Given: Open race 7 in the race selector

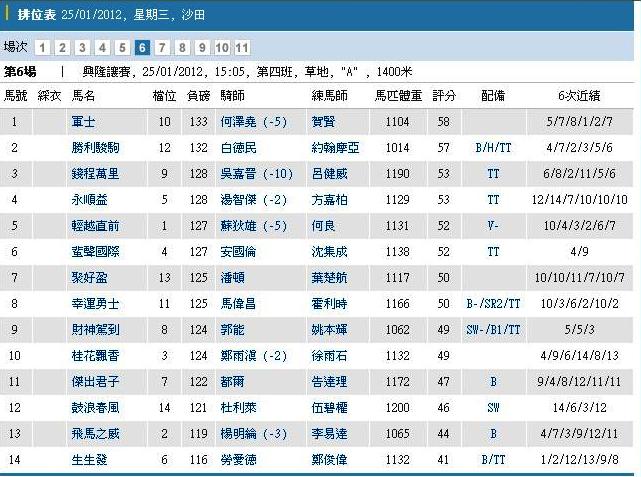Looking at the screenshot, I should [162, 47].
